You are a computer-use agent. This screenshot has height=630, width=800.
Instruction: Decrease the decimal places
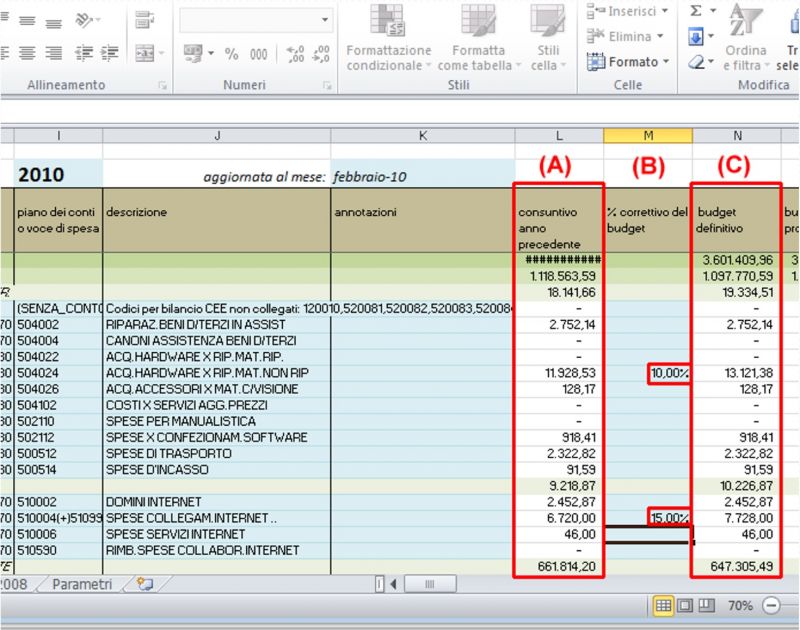point(320,54)
